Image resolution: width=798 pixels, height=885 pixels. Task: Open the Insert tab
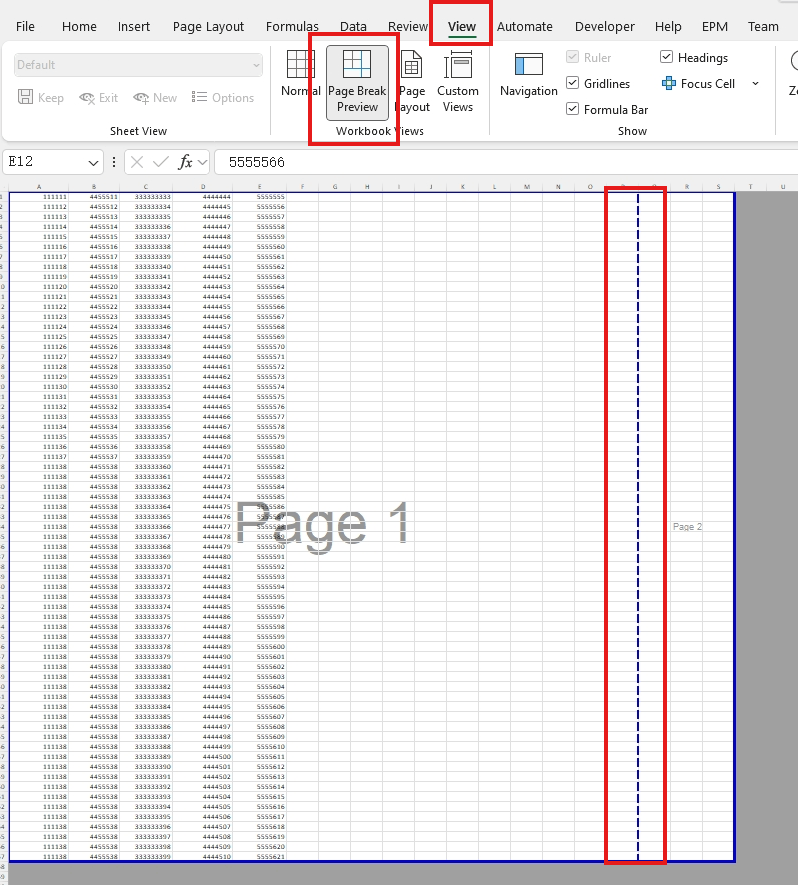tap(134, 27)
